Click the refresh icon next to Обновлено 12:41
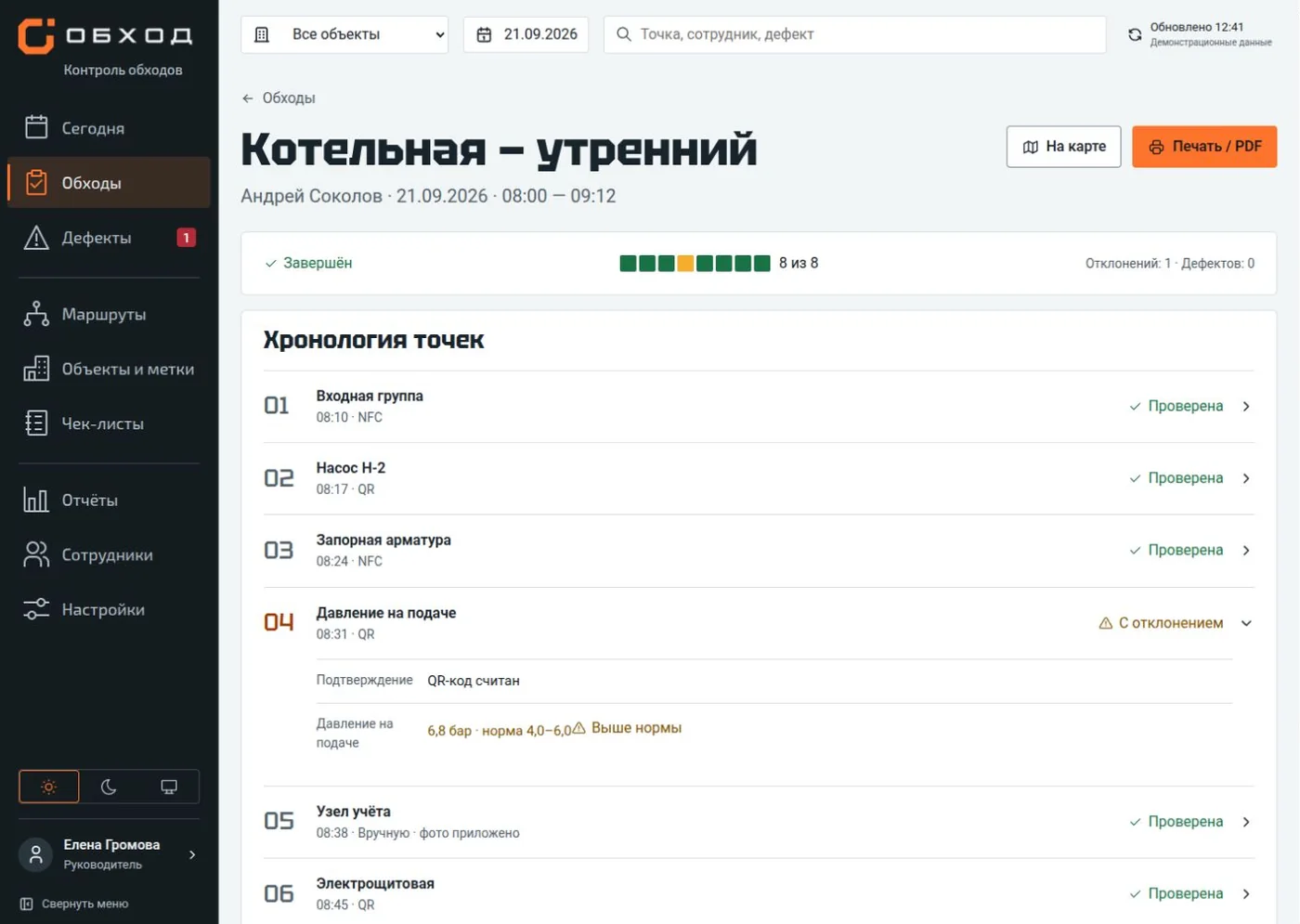1300x924 pixels. pyautogui.click(x=1135, y=34)
